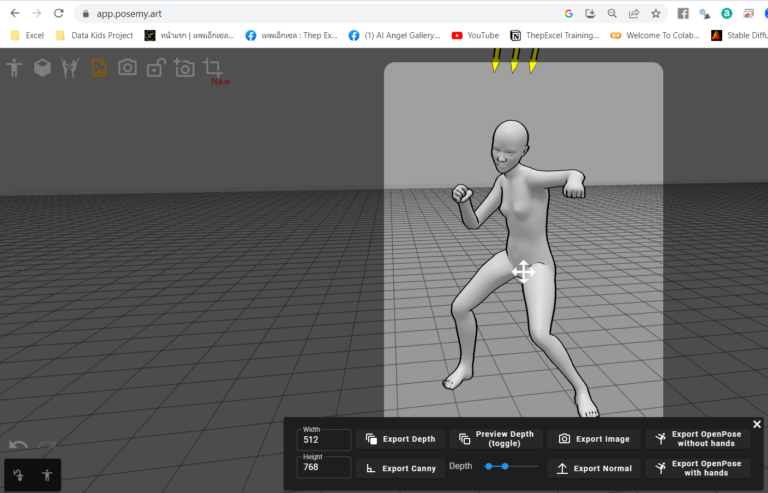Close the export panel with X
Image resolution: width=768 pixels, height=493 pixels.
coord(757,424)
